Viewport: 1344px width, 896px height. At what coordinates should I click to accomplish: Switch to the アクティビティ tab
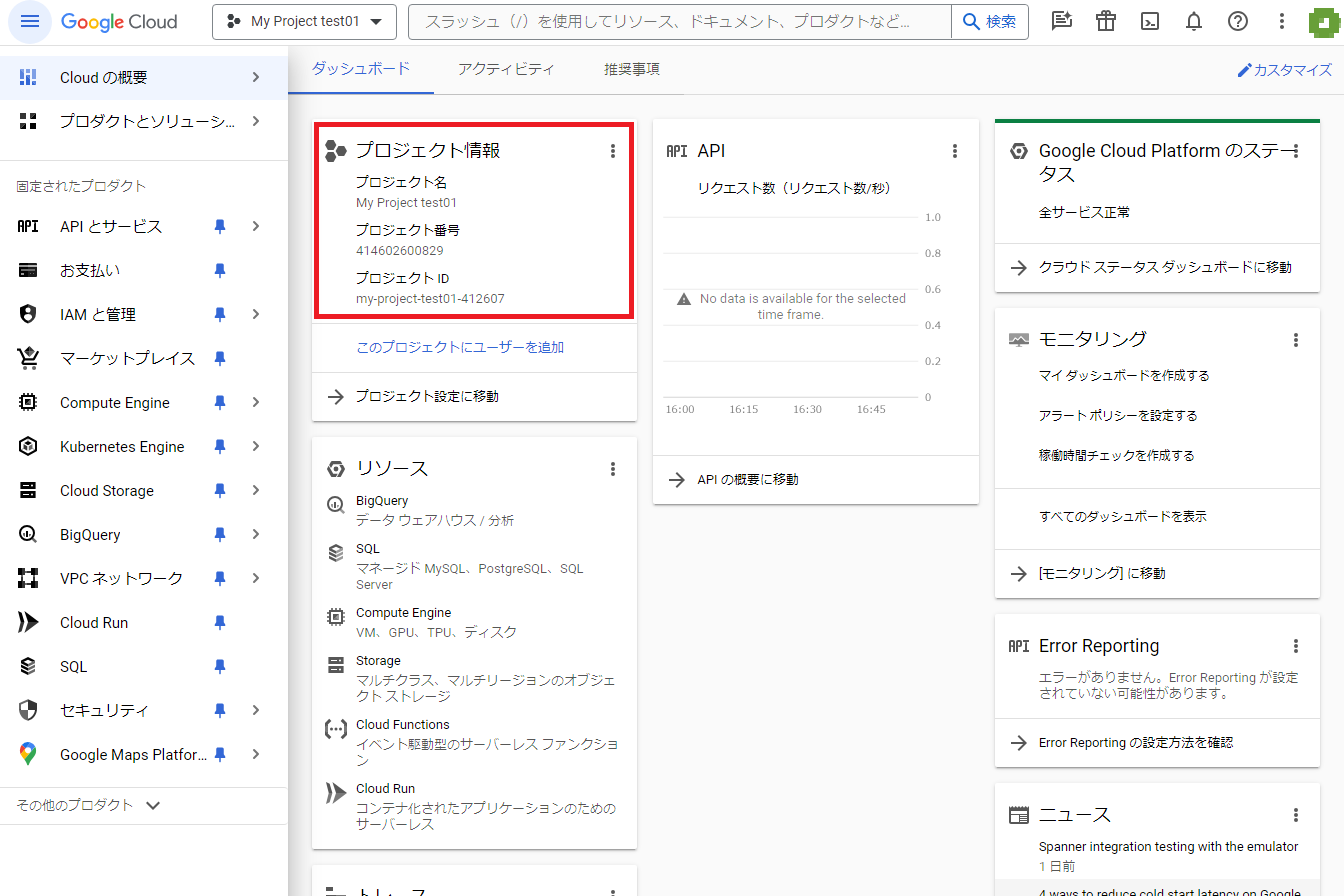click(506, 69)
